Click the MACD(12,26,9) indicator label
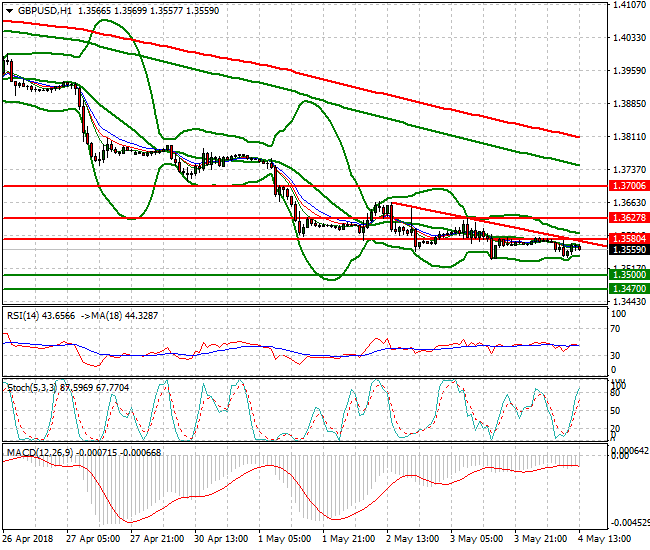The height and width of the screenshot is (550, 650). click(x=38, y=453)
